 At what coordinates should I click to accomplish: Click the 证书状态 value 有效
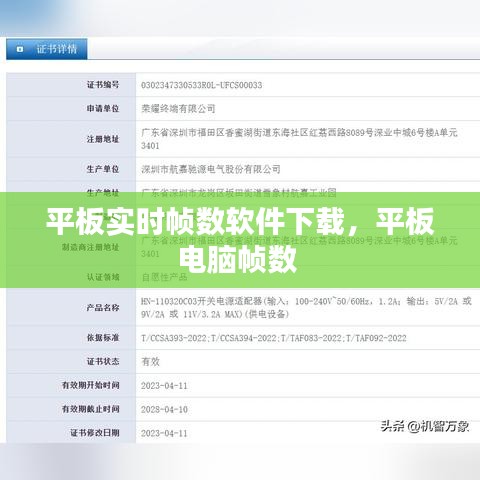(x=151, y=362)
